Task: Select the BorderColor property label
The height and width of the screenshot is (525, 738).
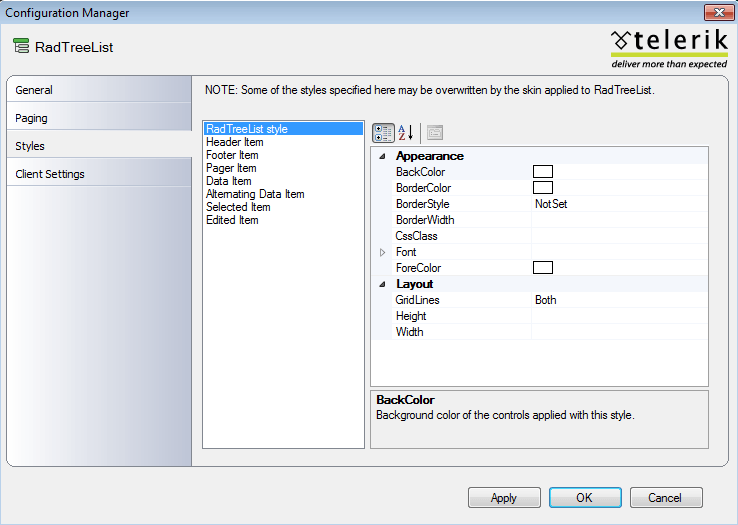Action: pyautogui.click(x=424, y=188)
